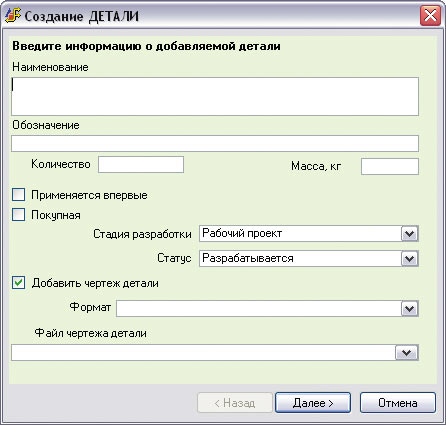Click heading Введите информацию о добавляемой детали
The height and width of the screenshot is (425, 446).
pos(146,46)
